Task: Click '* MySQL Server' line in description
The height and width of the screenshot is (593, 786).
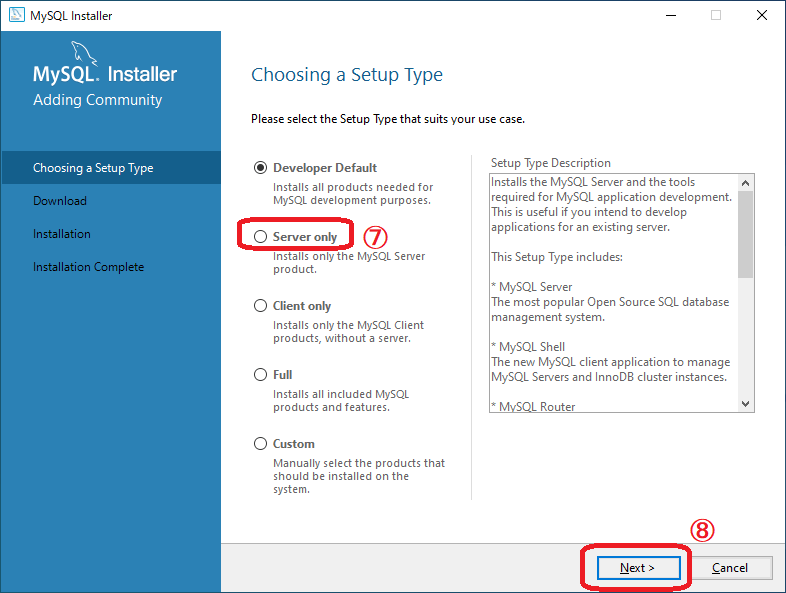Action: click(x=531, y=287)
